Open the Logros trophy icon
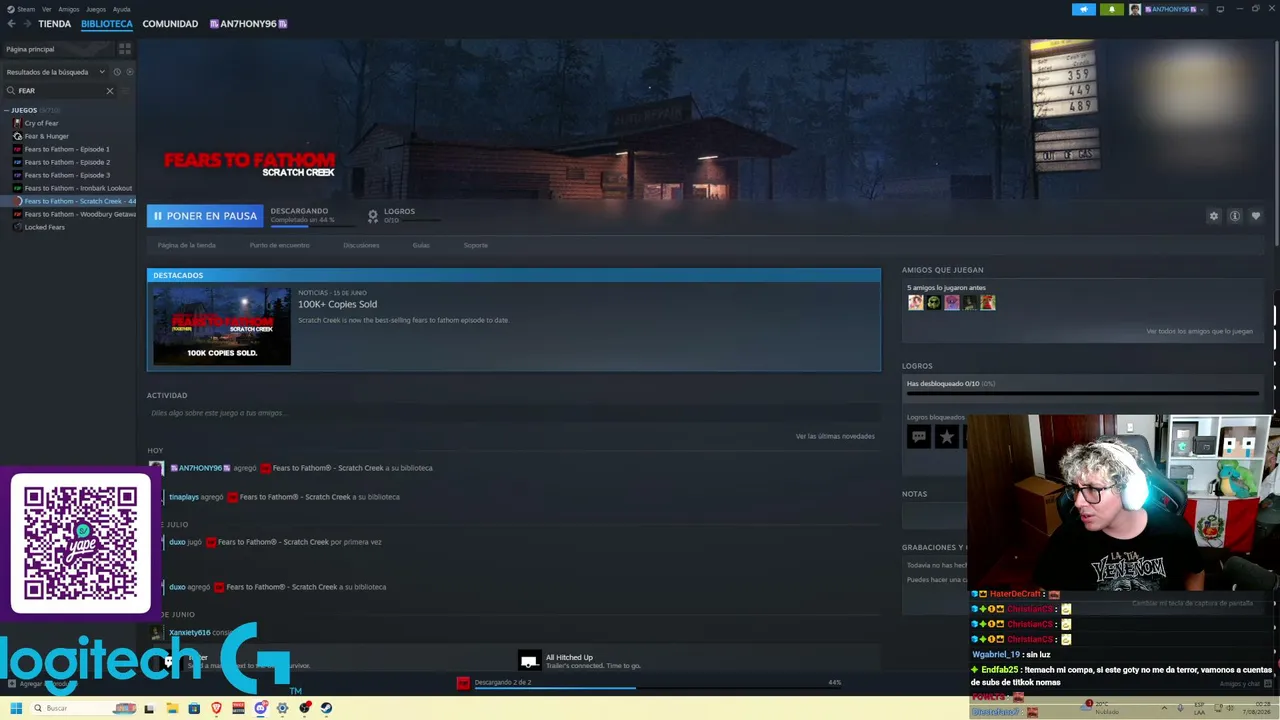This screenshot has width=1280, height=720. [373, 215]
